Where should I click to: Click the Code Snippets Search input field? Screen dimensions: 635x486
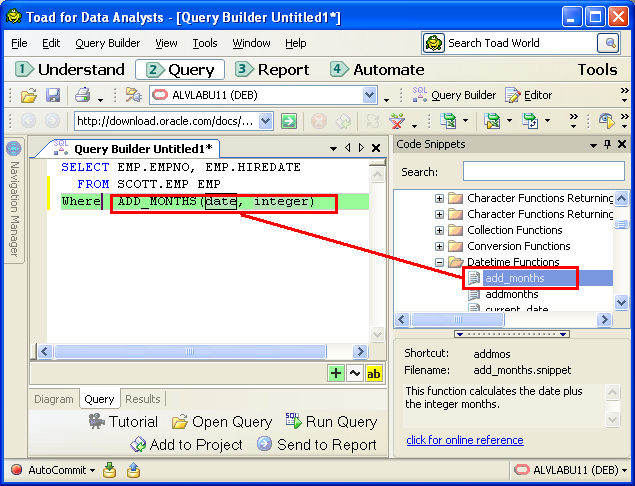tap(544, 171)
